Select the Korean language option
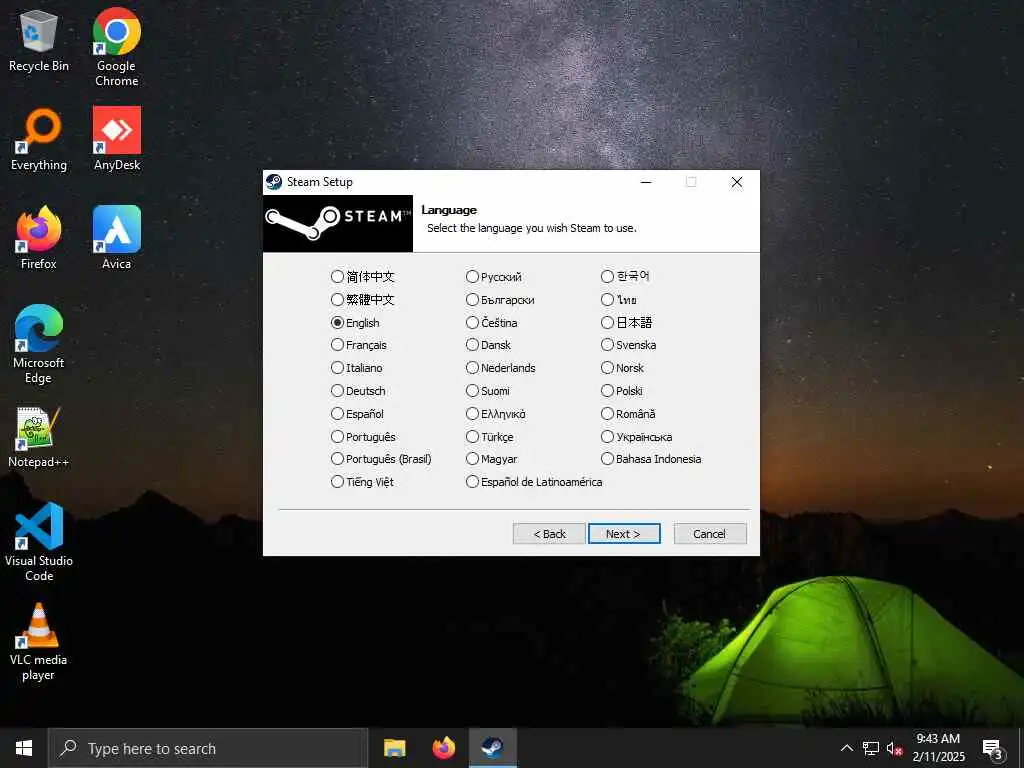This screenshot has width=1024, height=768. pyautogui.click(x=625, y=277)
